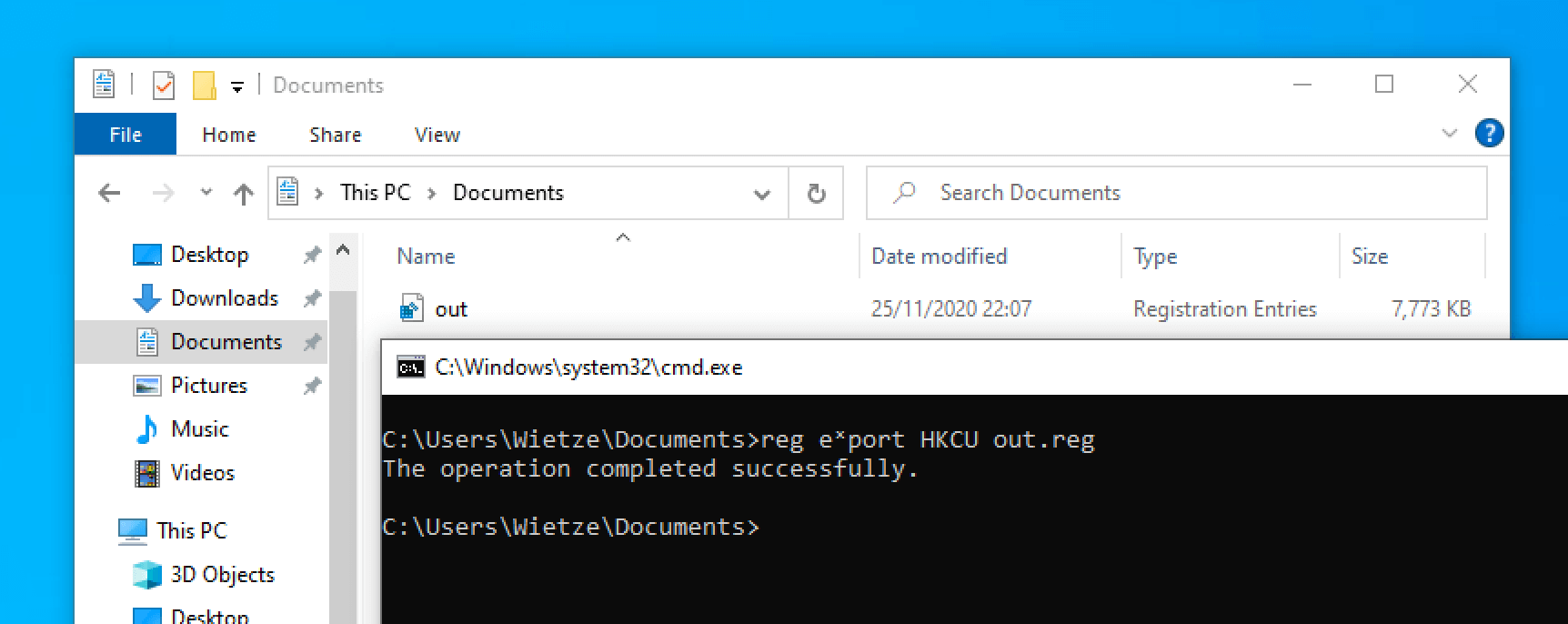This screenshot has width=1568, height=624.
Task: Open Downloads in the navigation pane
Action: (x=225, y=298)
